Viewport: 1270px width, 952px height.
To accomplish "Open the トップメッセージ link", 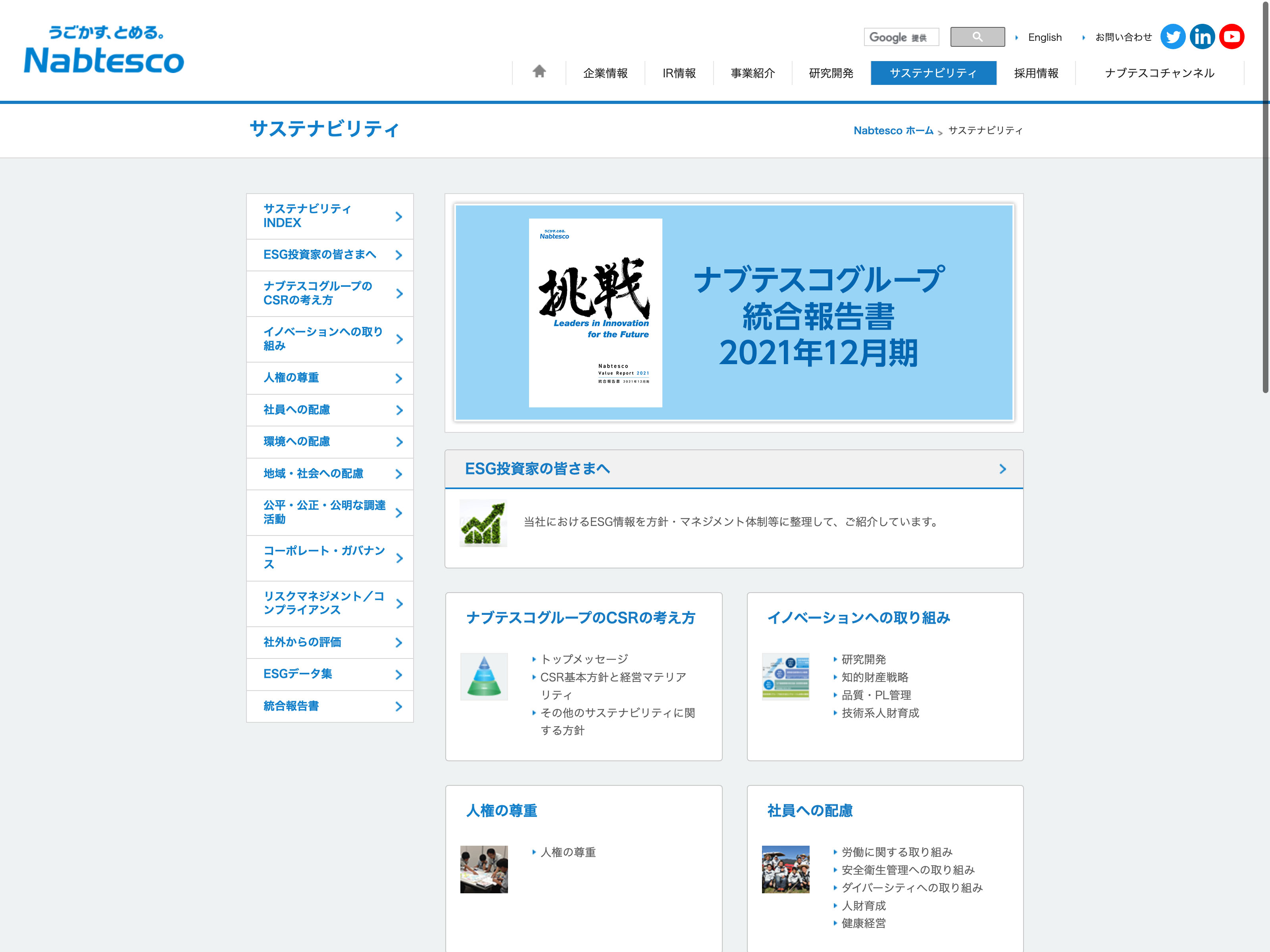I will coord(584,659).
